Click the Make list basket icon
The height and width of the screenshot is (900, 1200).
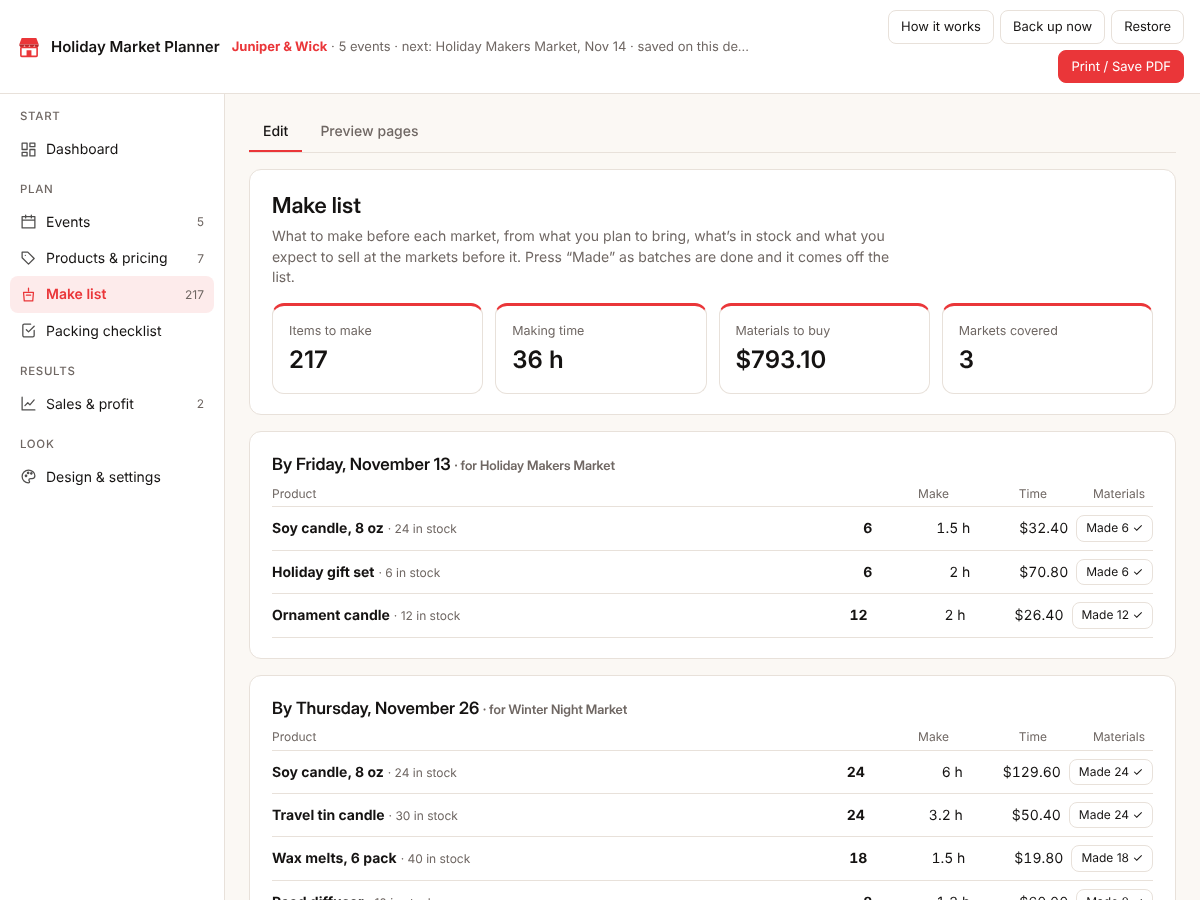(x=28, y=294)
